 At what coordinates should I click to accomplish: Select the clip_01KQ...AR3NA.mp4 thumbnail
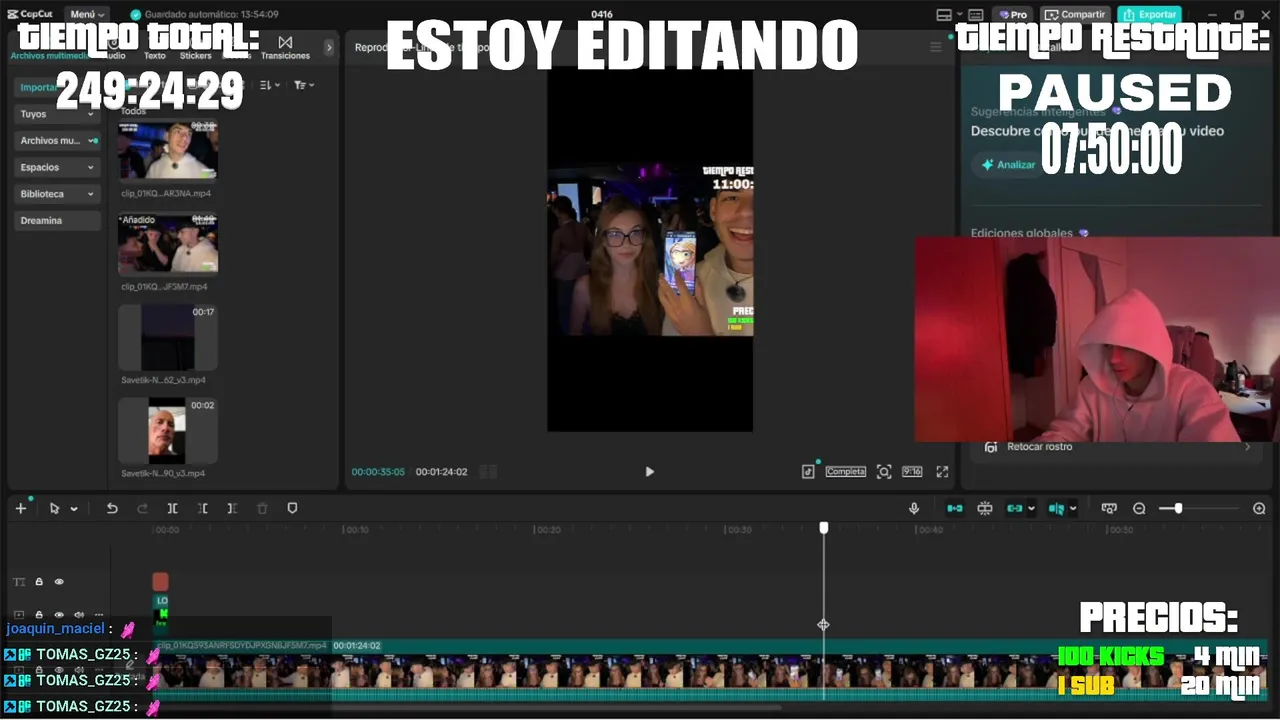168,150
